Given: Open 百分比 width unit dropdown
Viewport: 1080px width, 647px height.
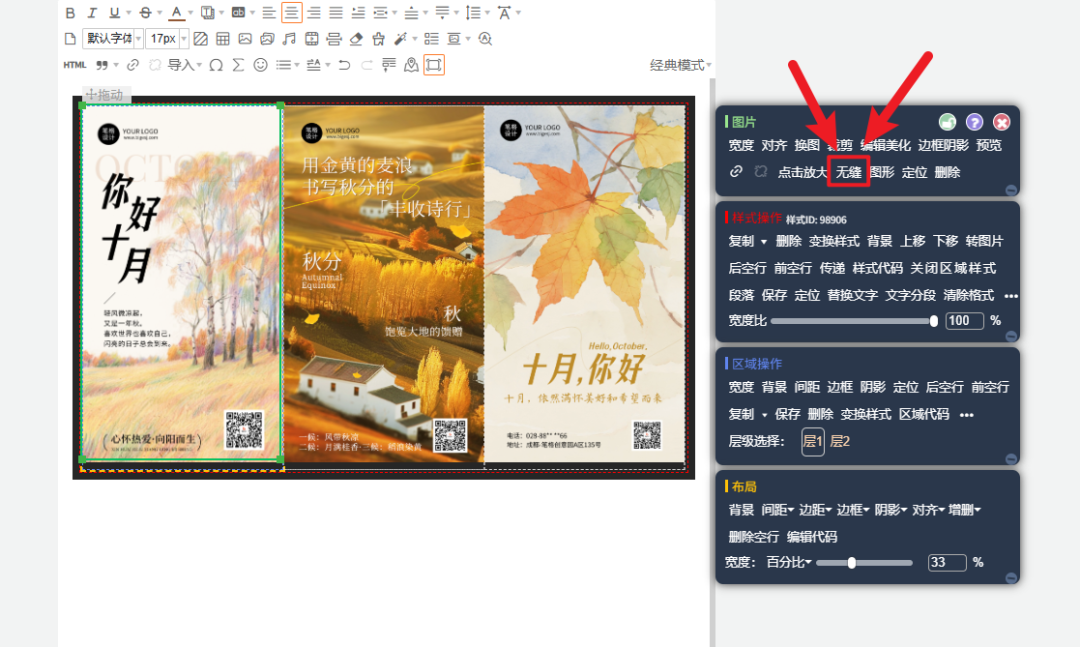Looking at the screenshot, I should pyautogui.click(x=789, y=562).
